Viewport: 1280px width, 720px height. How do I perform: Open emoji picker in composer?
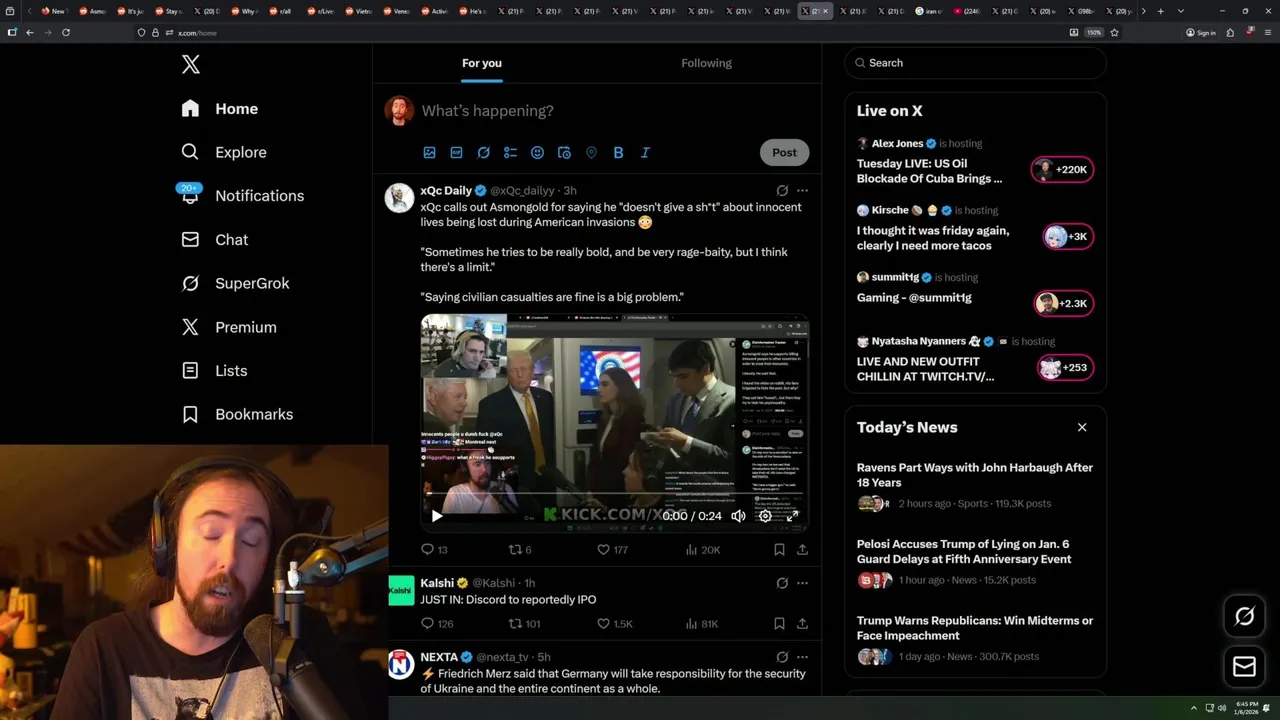537,153
